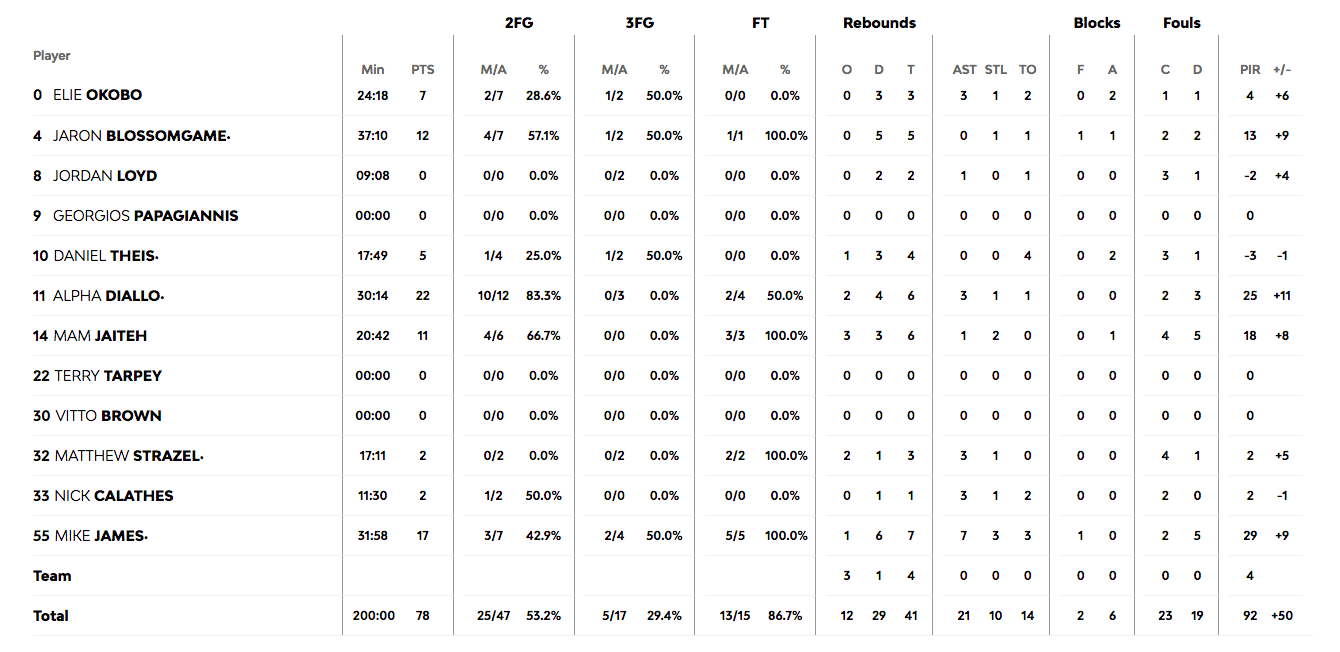Select Nick Calathes player name
The height and width of the screenshot is (652, 1340).
(114, 496)
